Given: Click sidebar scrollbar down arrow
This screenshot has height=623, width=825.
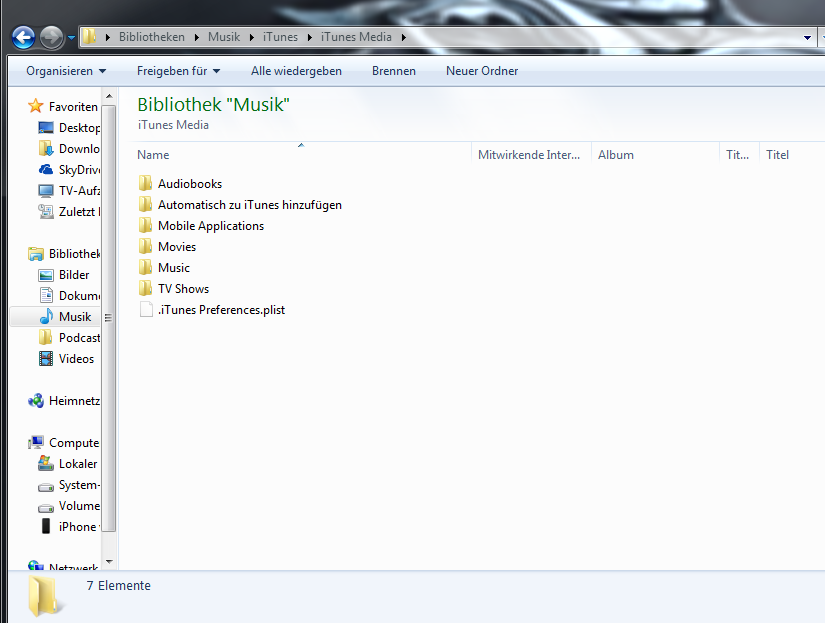Looking at the screenshot, I should tap(109, 561).
